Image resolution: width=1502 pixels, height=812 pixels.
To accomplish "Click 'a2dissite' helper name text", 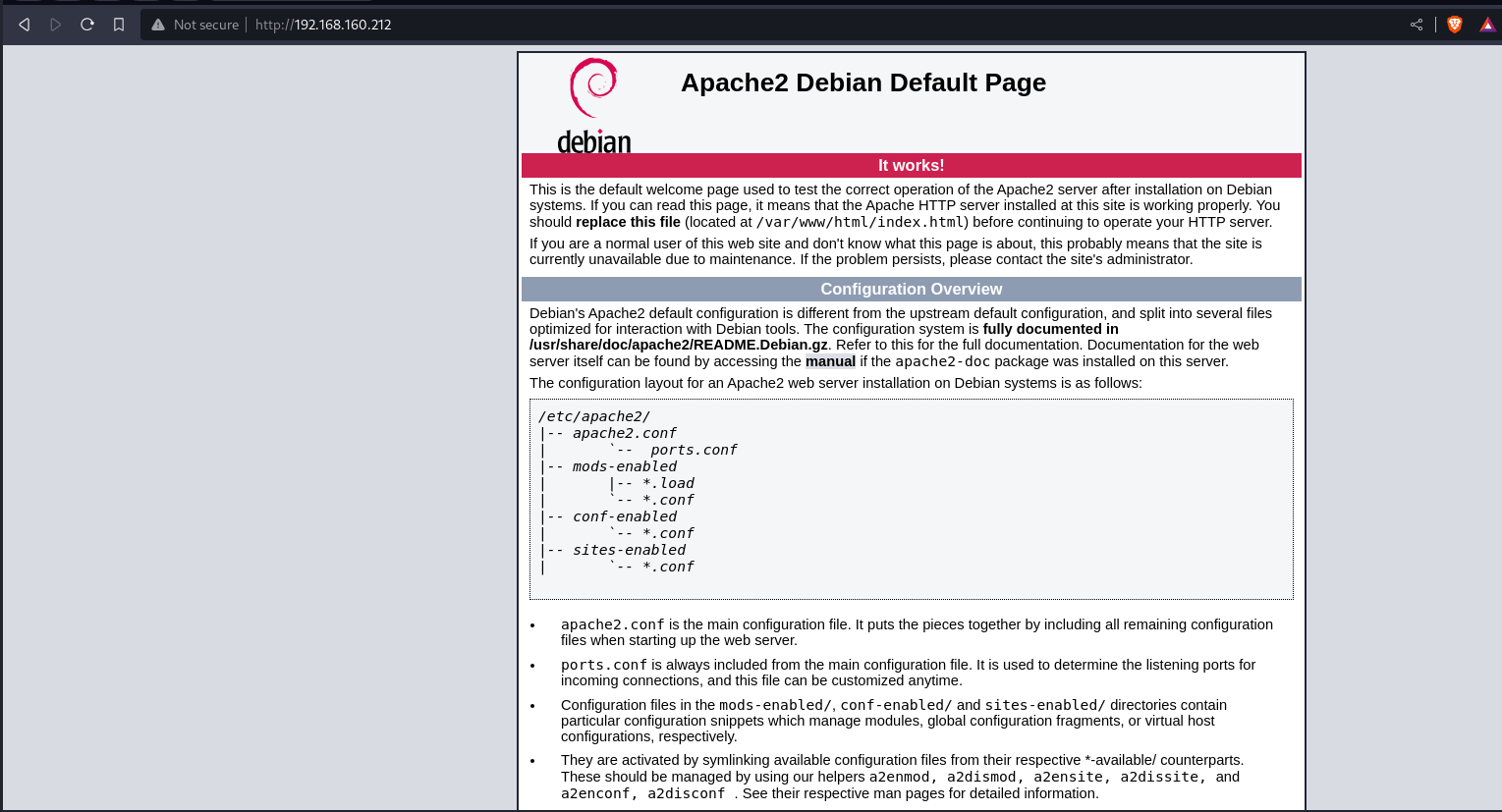I will tap(1159, 777).
